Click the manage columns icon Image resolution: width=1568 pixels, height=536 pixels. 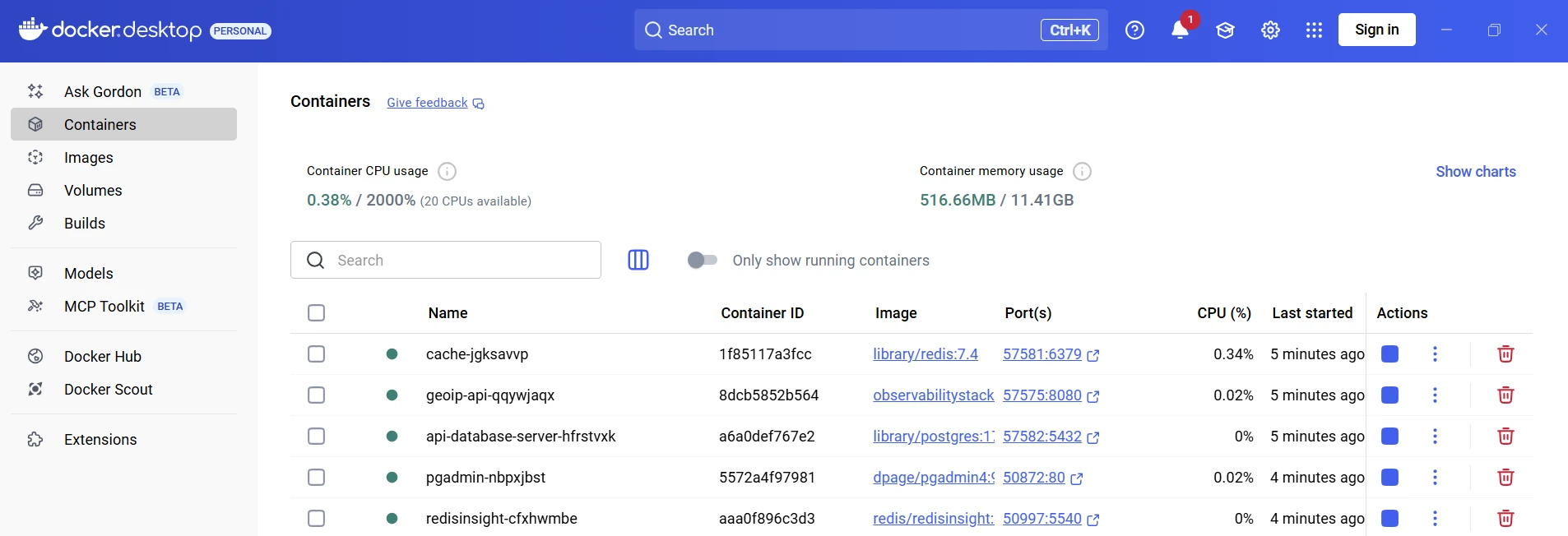638,260
